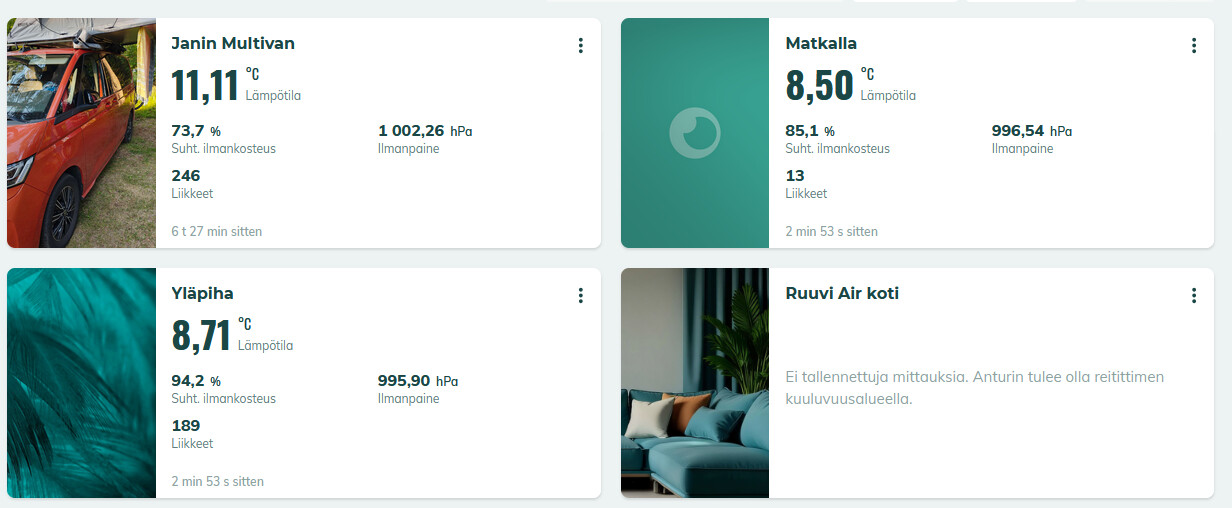The image size is (1232, 508).
Task: Open the Janin Multivan van photo
Action: (x=81, y=133)
